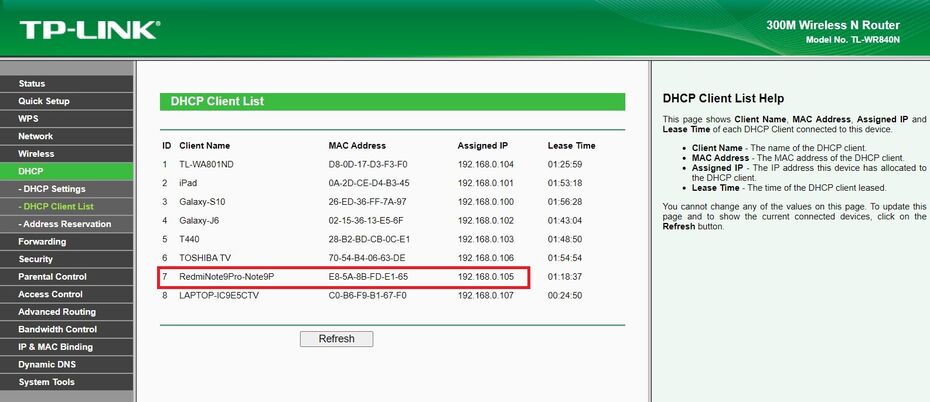Go to IP & MAC Binding
This screenshot has width=930, height=402.
66,347
